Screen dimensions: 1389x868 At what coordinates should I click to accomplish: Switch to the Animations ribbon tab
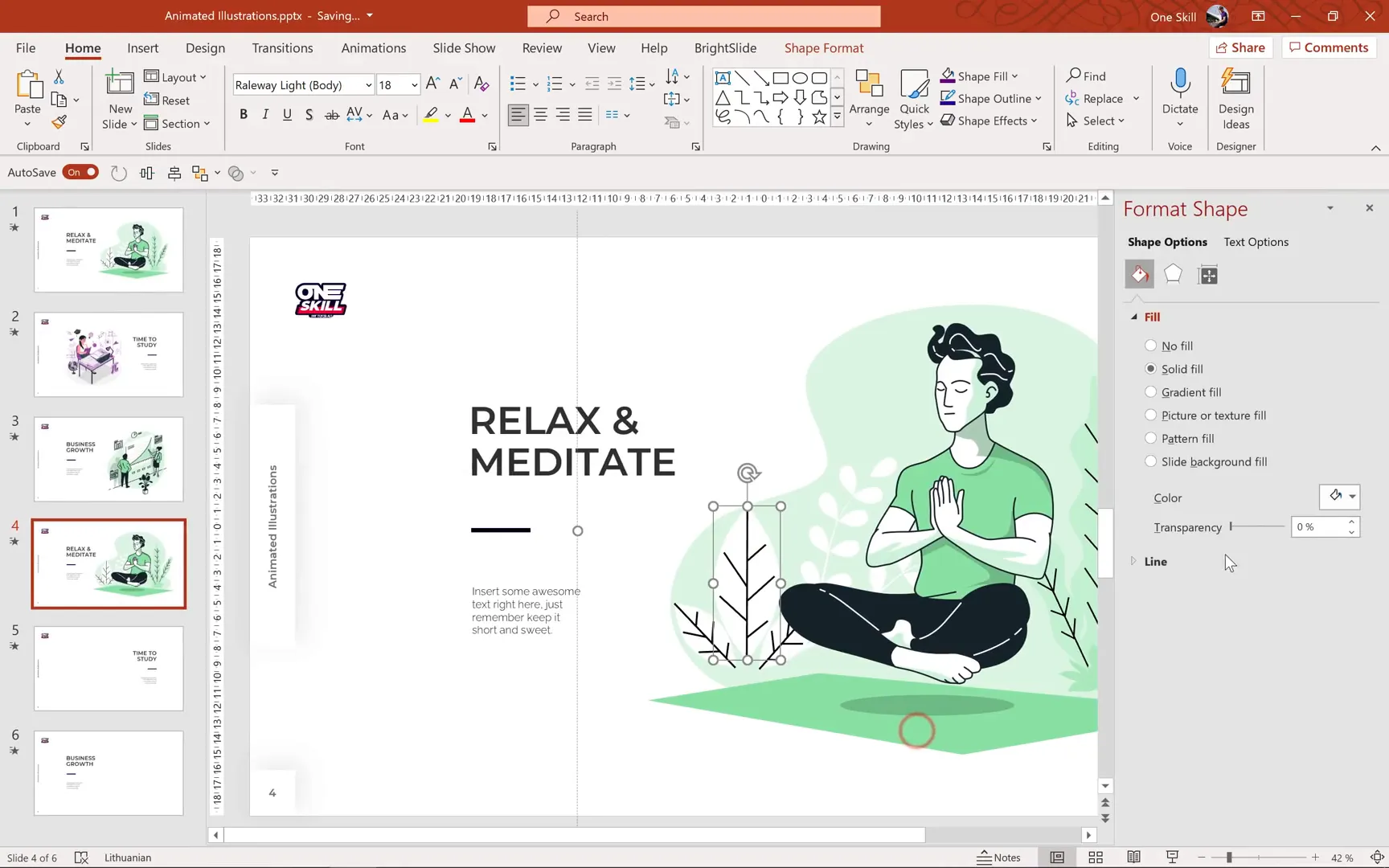[373, 47]
